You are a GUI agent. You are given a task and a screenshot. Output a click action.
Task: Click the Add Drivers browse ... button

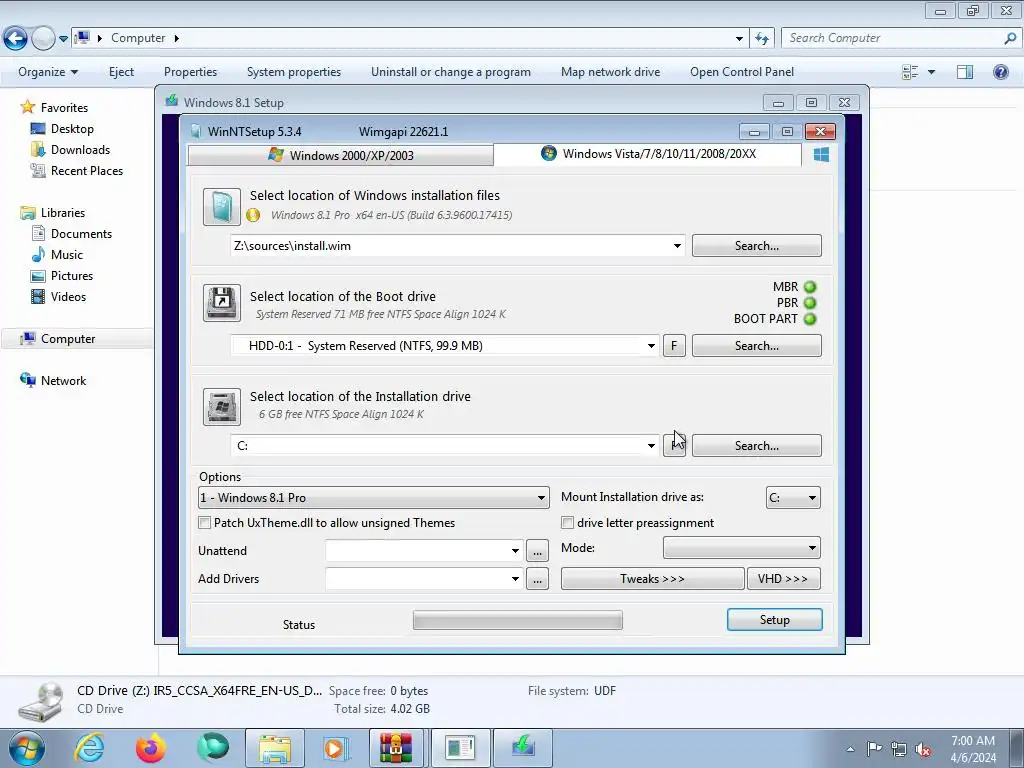coord(537,579)
